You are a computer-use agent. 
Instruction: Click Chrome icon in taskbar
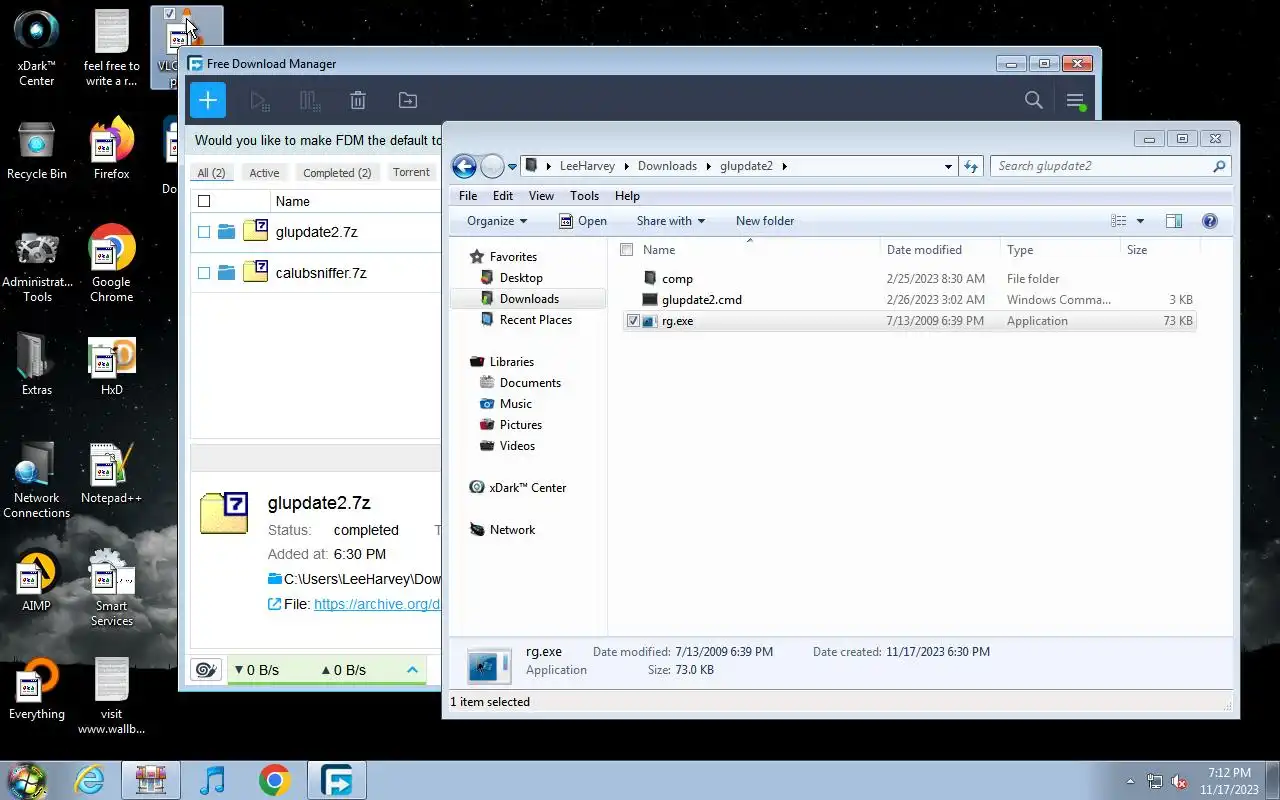pyautogui.click(x=274, y=780)
